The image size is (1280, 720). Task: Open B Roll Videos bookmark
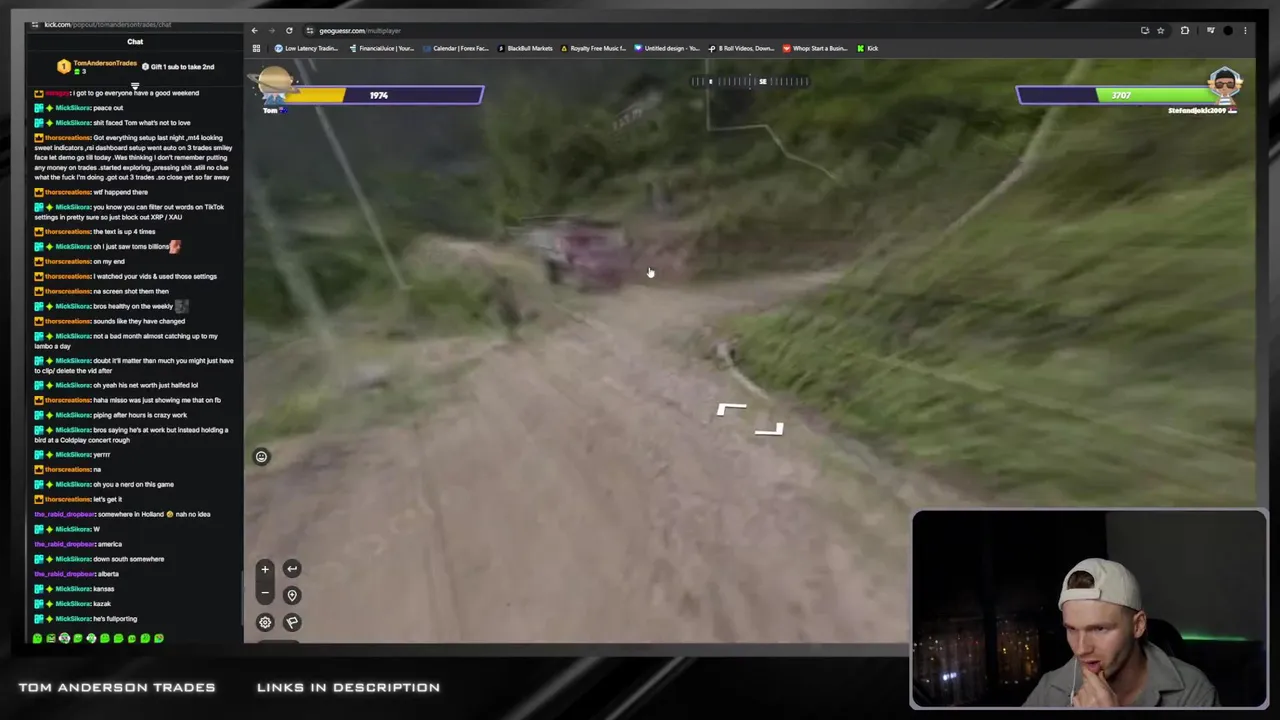coord(742,48)
